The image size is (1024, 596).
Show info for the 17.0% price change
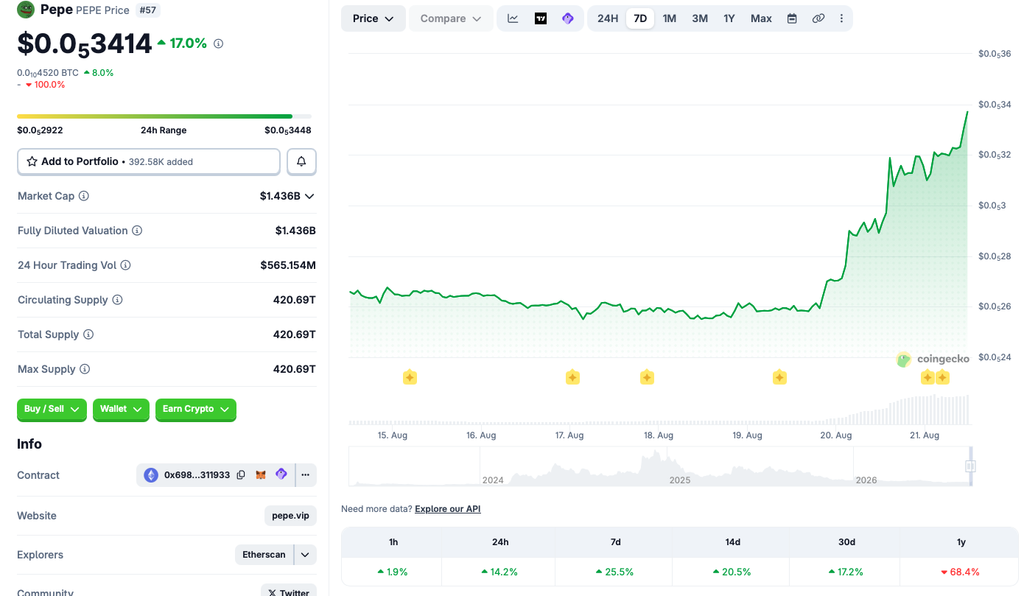[219, 44]
